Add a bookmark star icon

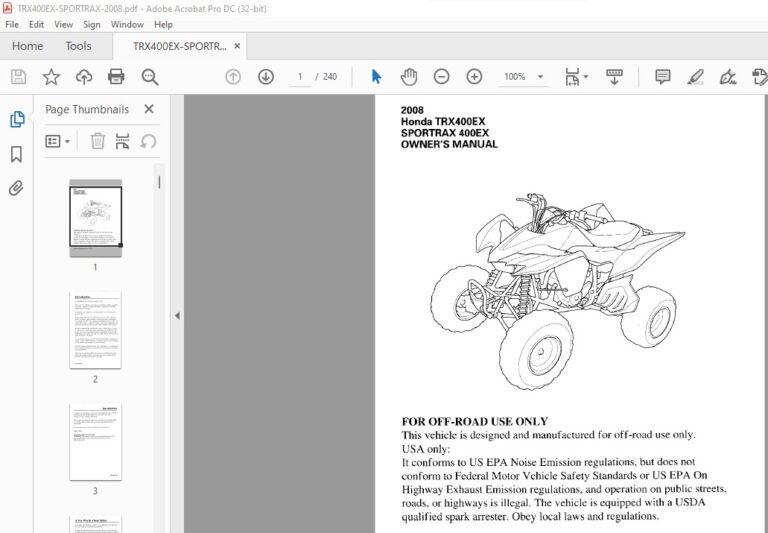coord(51,77)
